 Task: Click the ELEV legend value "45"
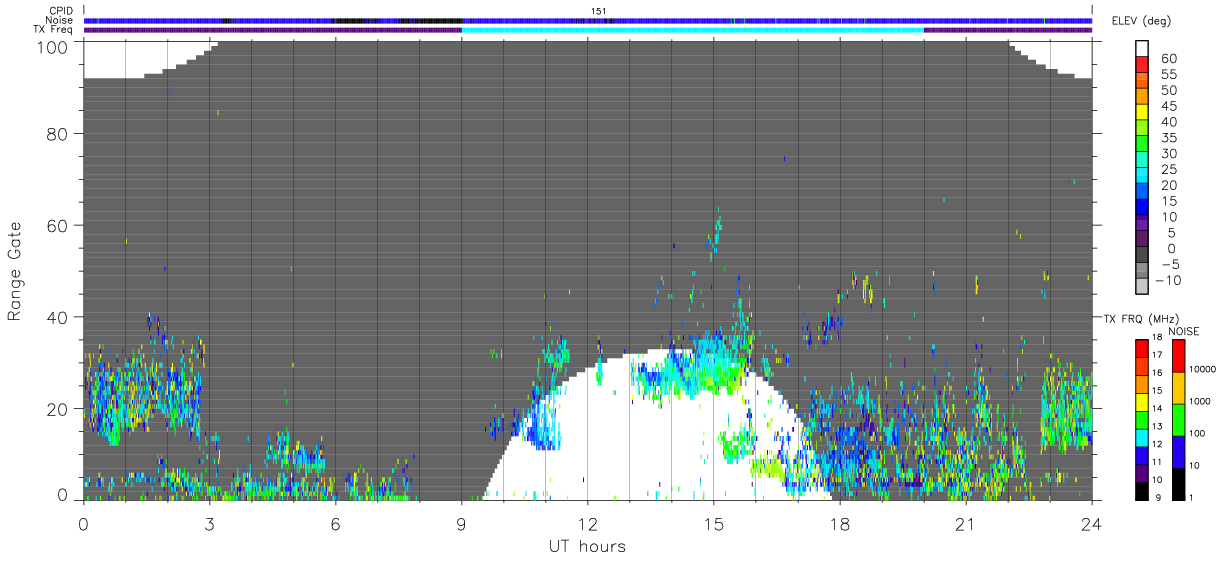(x=1170, y=106)
